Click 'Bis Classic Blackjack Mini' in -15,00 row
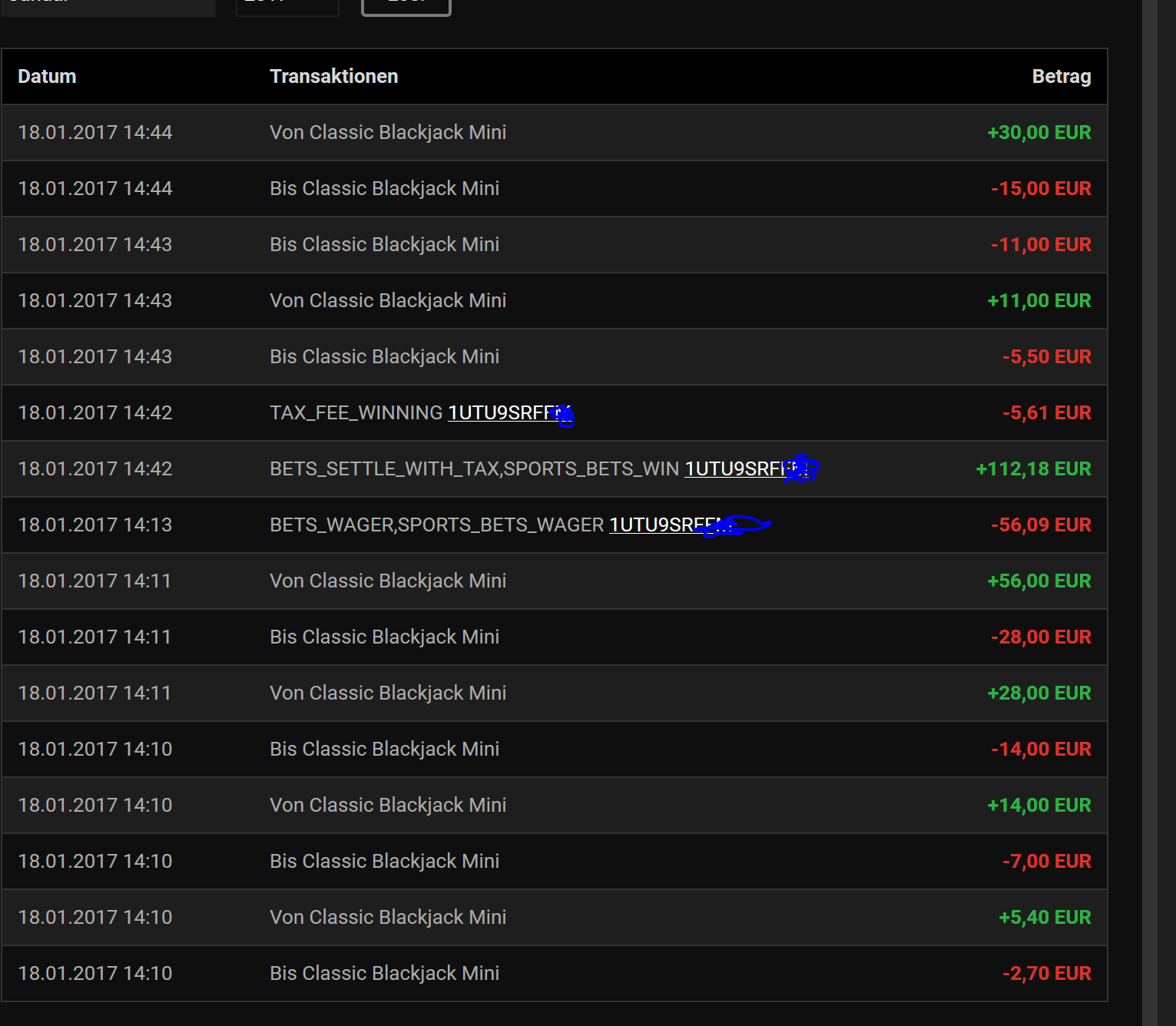Image resolution: width=1176 pixels, height=1026 pixels. (384, 188)
